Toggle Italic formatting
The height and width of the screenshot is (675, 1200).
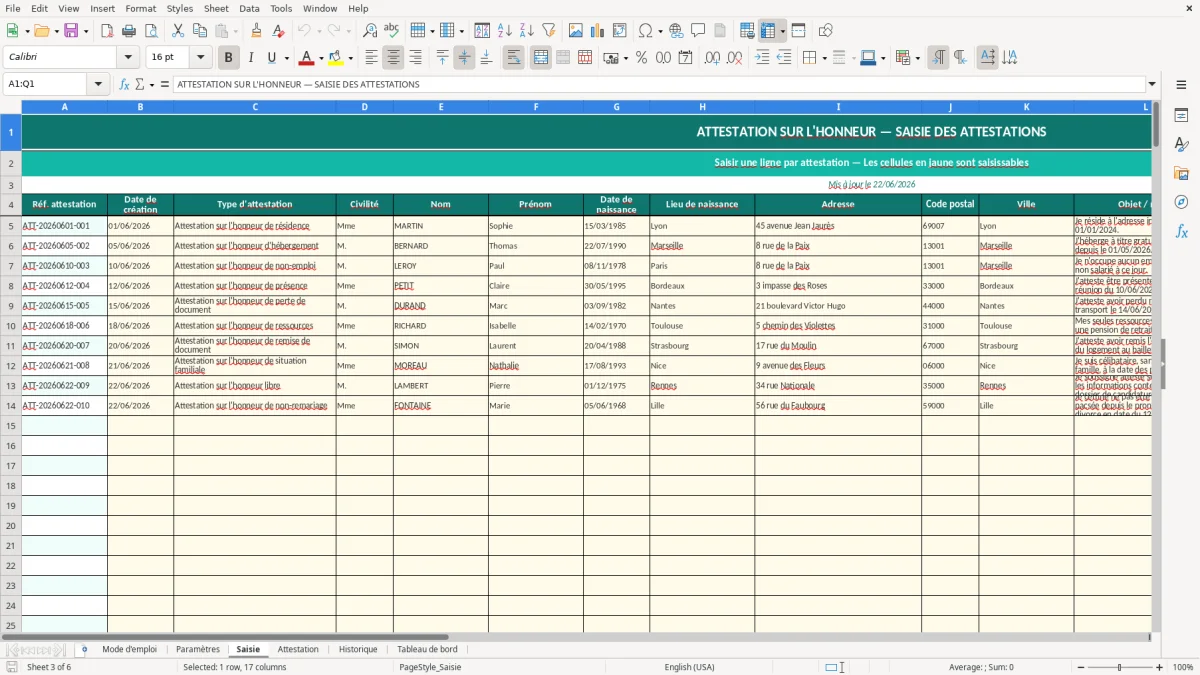point(251,58)
